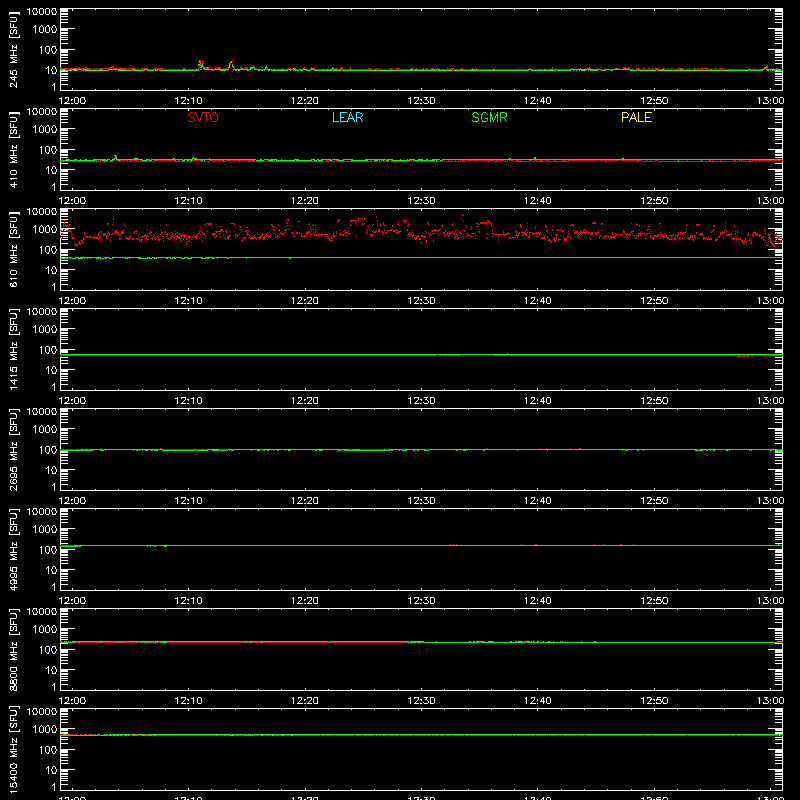Click the 15400 MHz [SFU] axis title
Viewport: 800px width, 800px height.
click(14, 749)
